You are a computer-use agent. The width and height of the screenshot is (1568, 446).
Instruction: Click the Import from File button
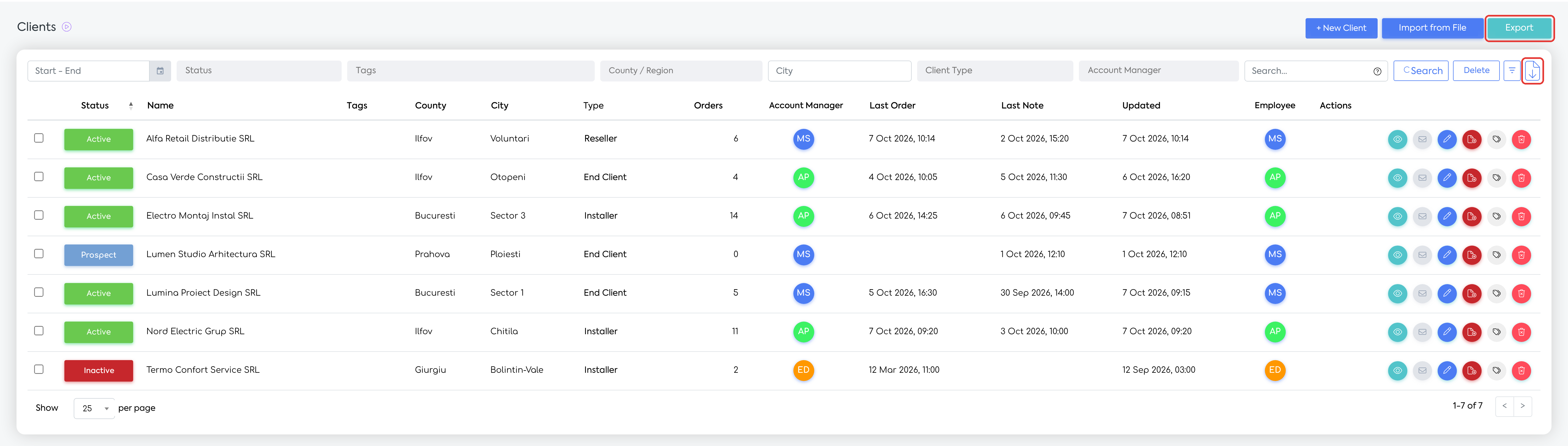click(x=1432, y=28)
